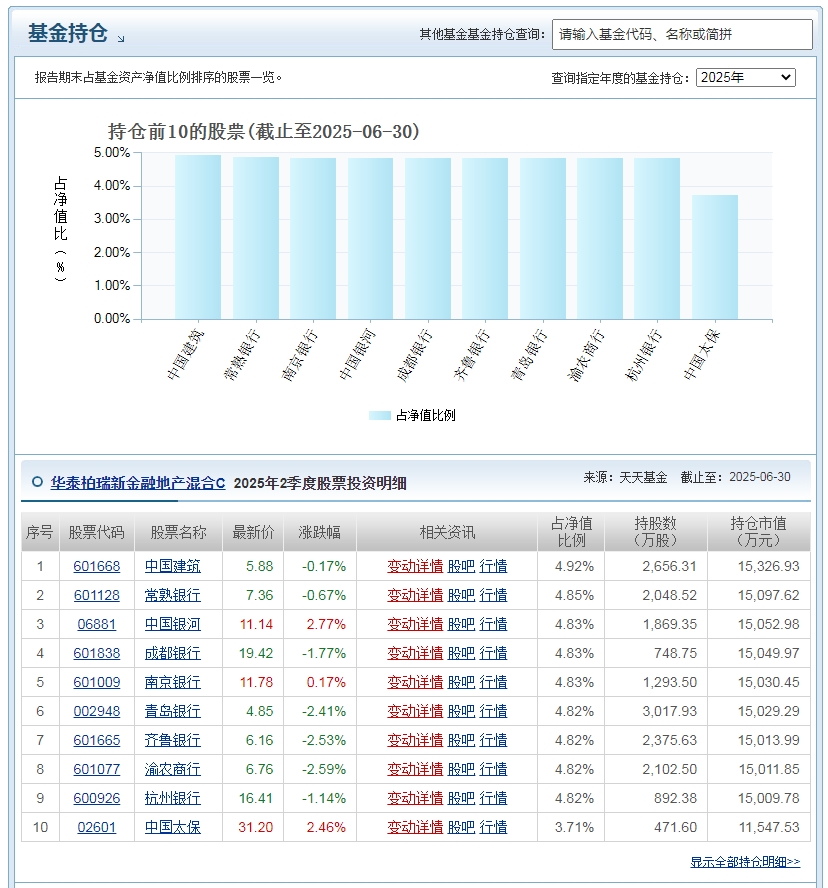
Task: Open stock code 02601 link
Action: tap(97, 827)
